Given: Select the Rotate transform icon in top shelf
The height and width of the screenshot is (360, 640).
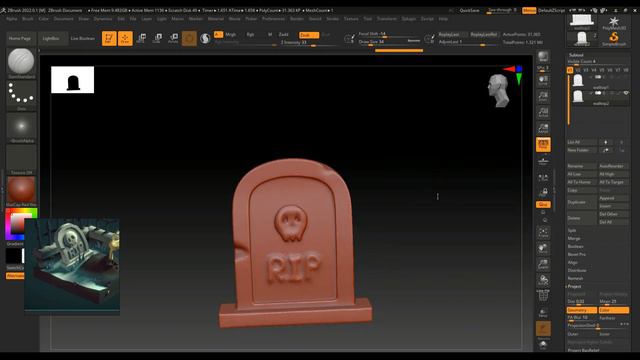Looking at the screenshot, I should (173, 38).
